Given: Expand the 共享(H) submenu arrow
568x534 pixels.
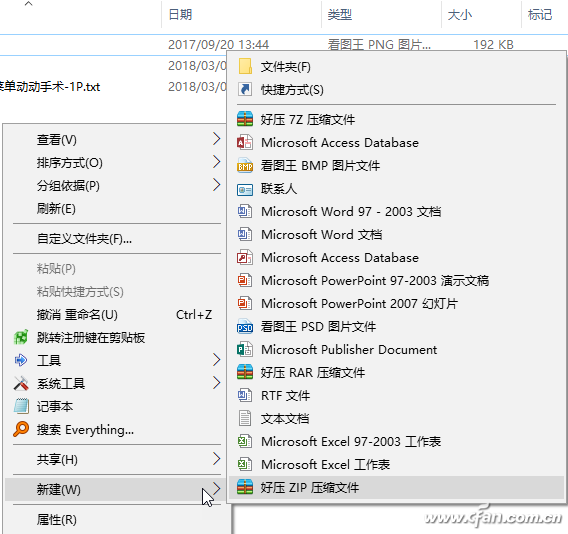Looking at the screenshot, I should [x=217, y=459].
